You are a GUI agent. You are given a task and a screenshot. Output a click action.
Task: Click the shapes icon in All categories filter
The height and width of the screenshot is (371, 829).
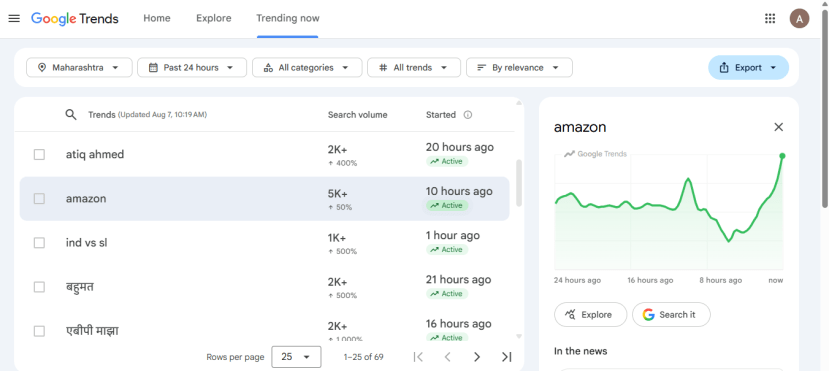[268, 68]
